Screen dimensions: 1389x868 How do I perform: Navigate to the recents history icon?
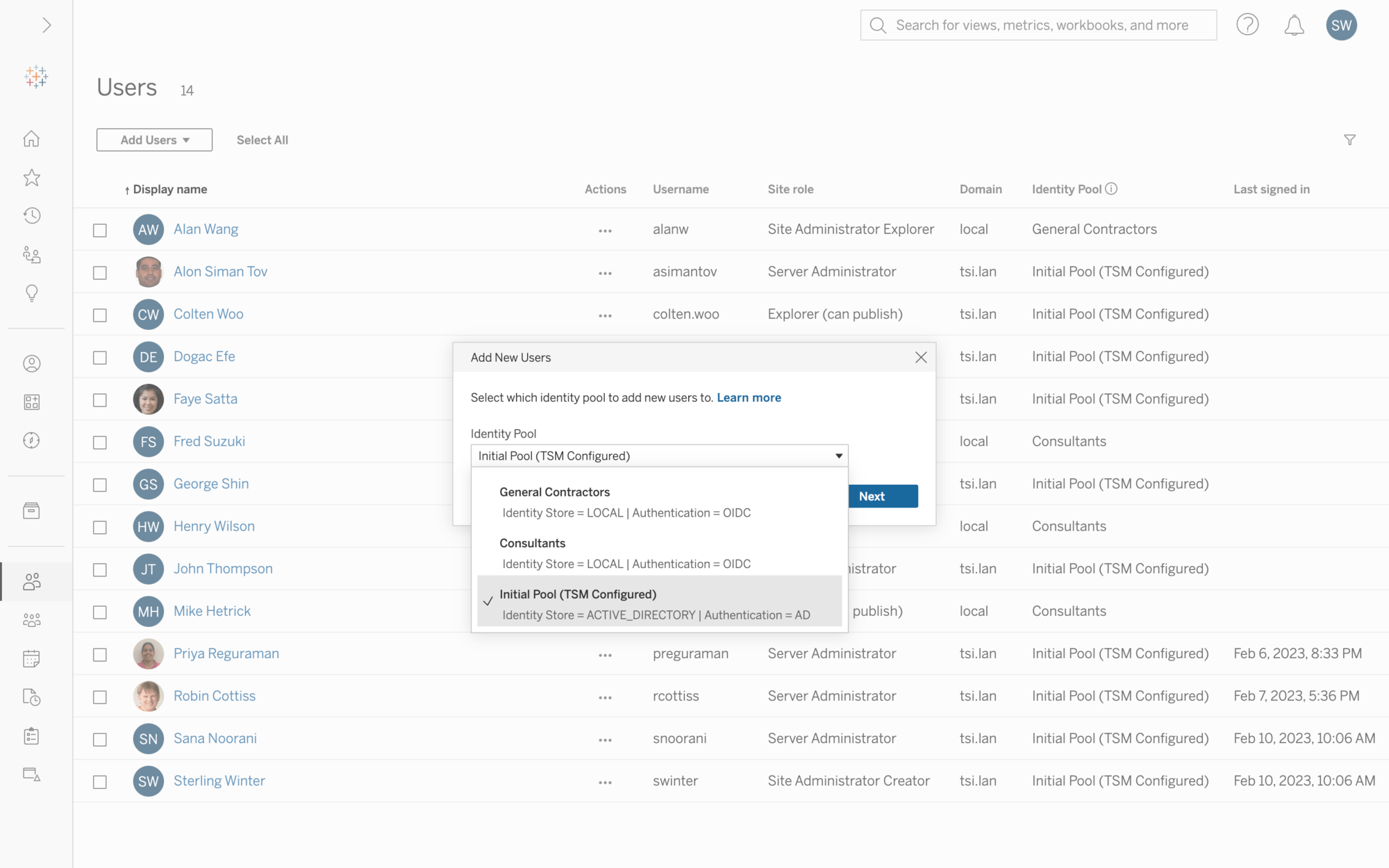click(x=35, y=216)
